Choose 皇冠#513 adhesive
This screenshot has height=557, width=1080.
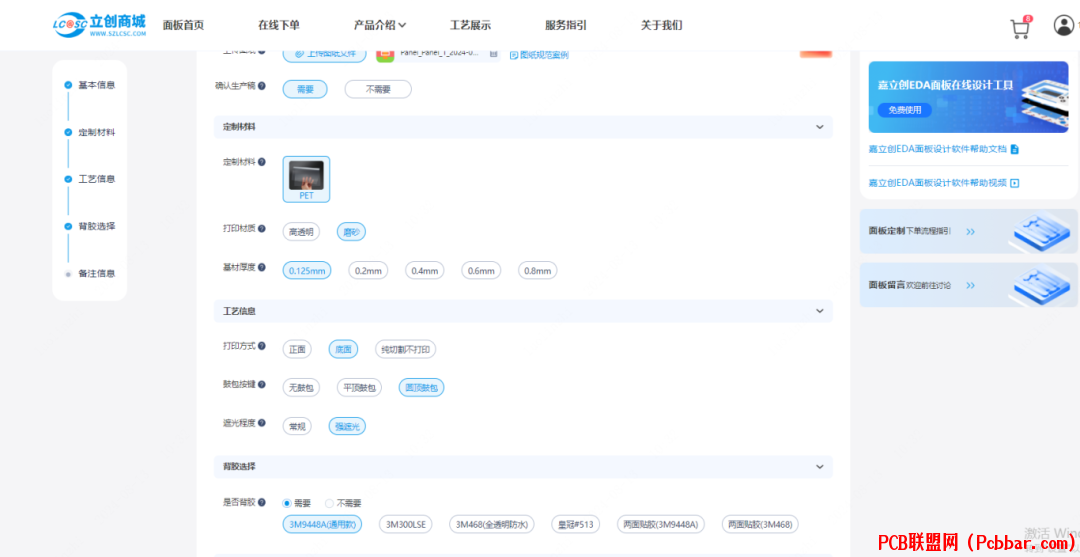575,525
